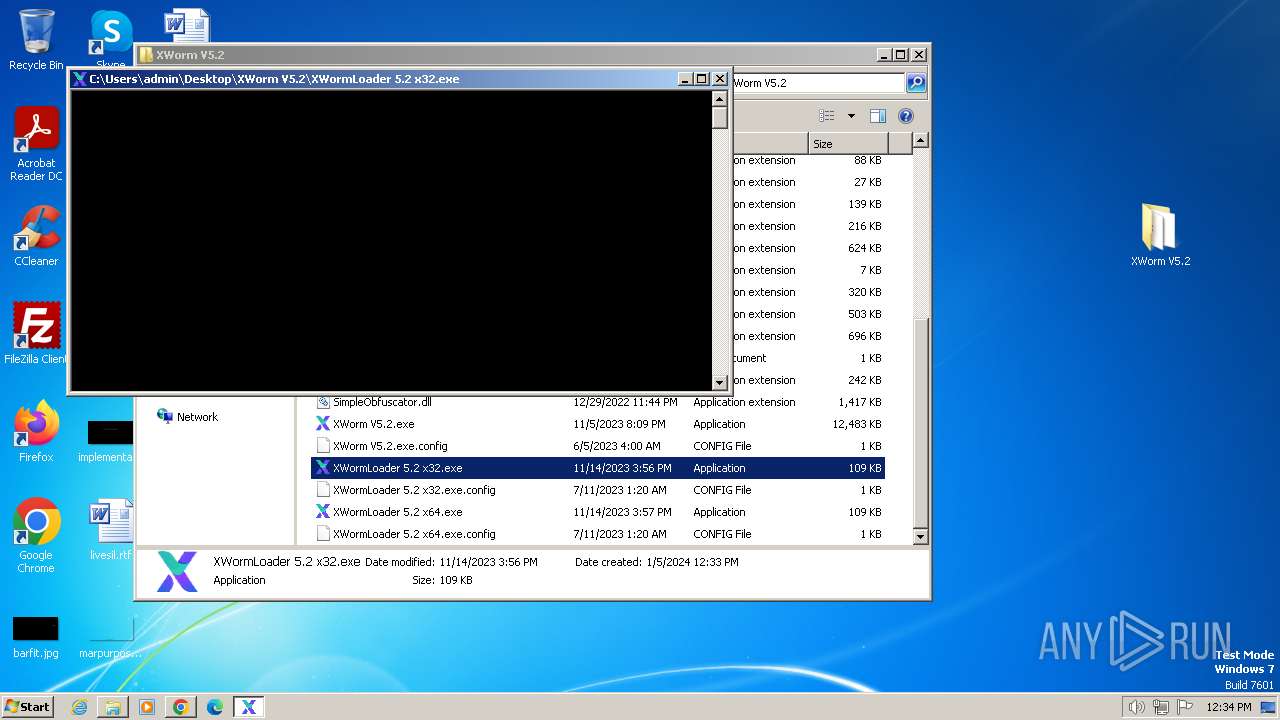Select the livesil.rtf document icon
This screenshot has width=1280, height=720.
click(110, 530)
